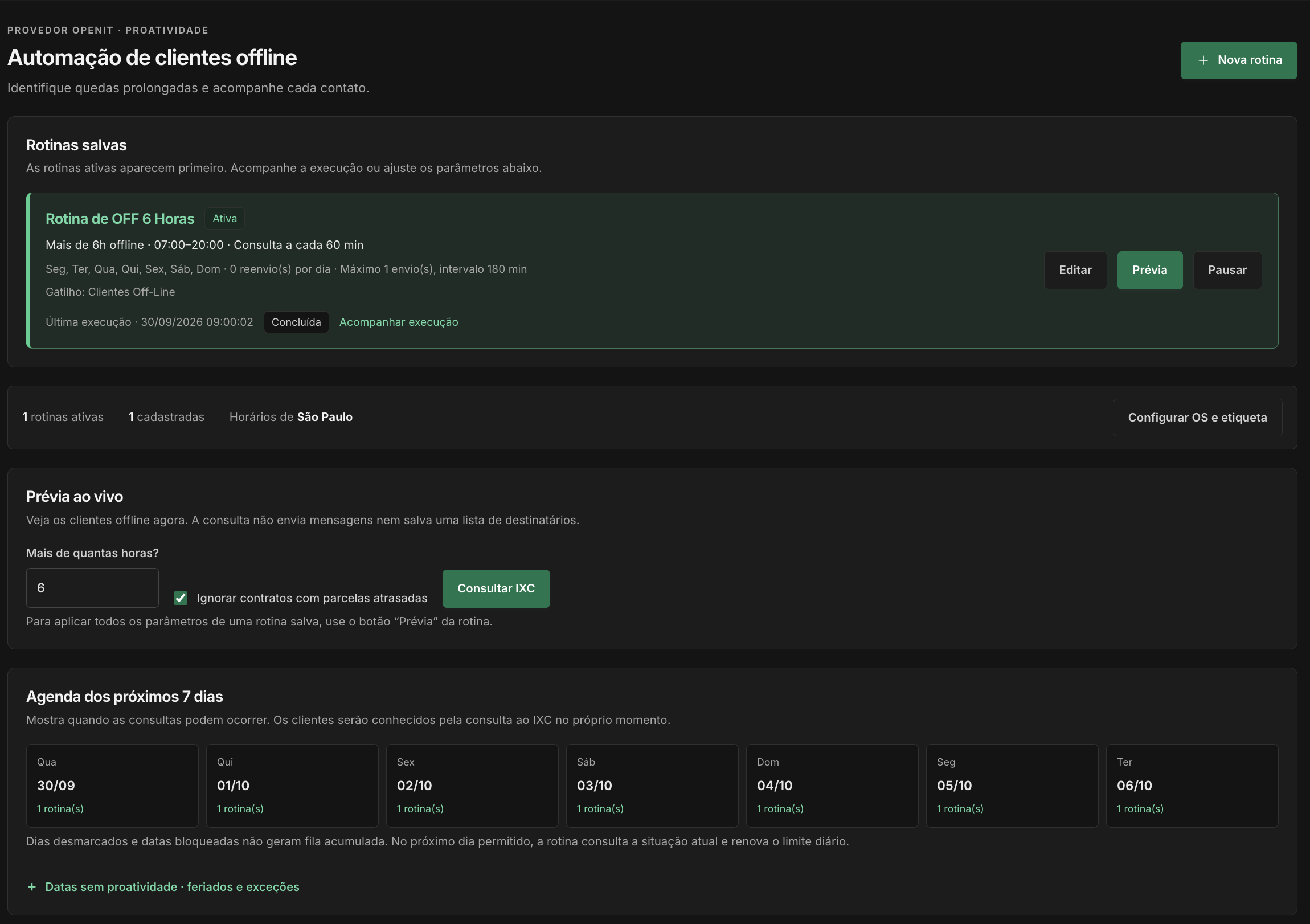Select the Dom 04/10 agenda card
This screenshot has height=924, width=1310.
point(832,786)
